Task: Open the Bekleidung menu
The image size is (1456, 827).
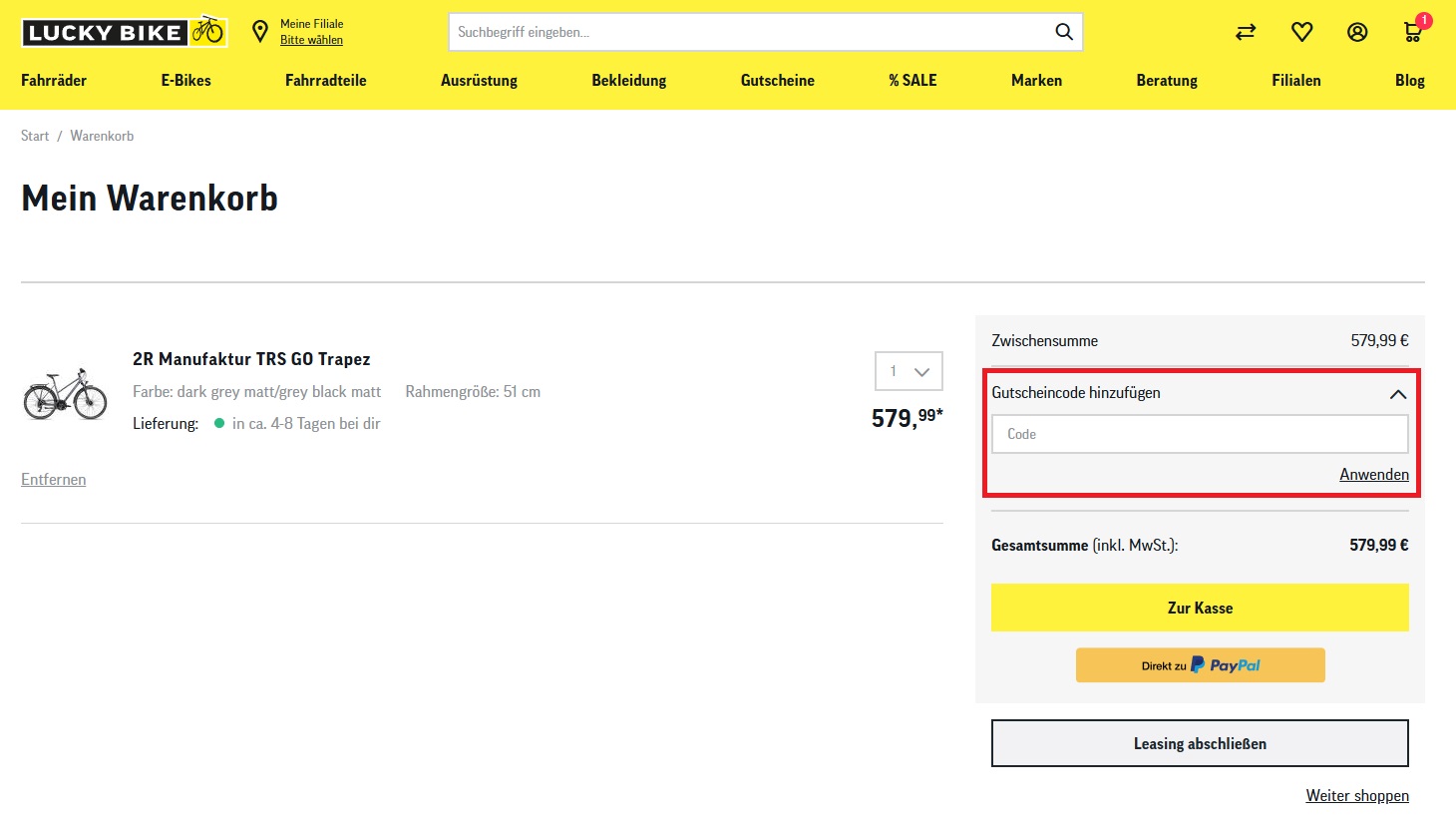Action: (x=629, y=81)
